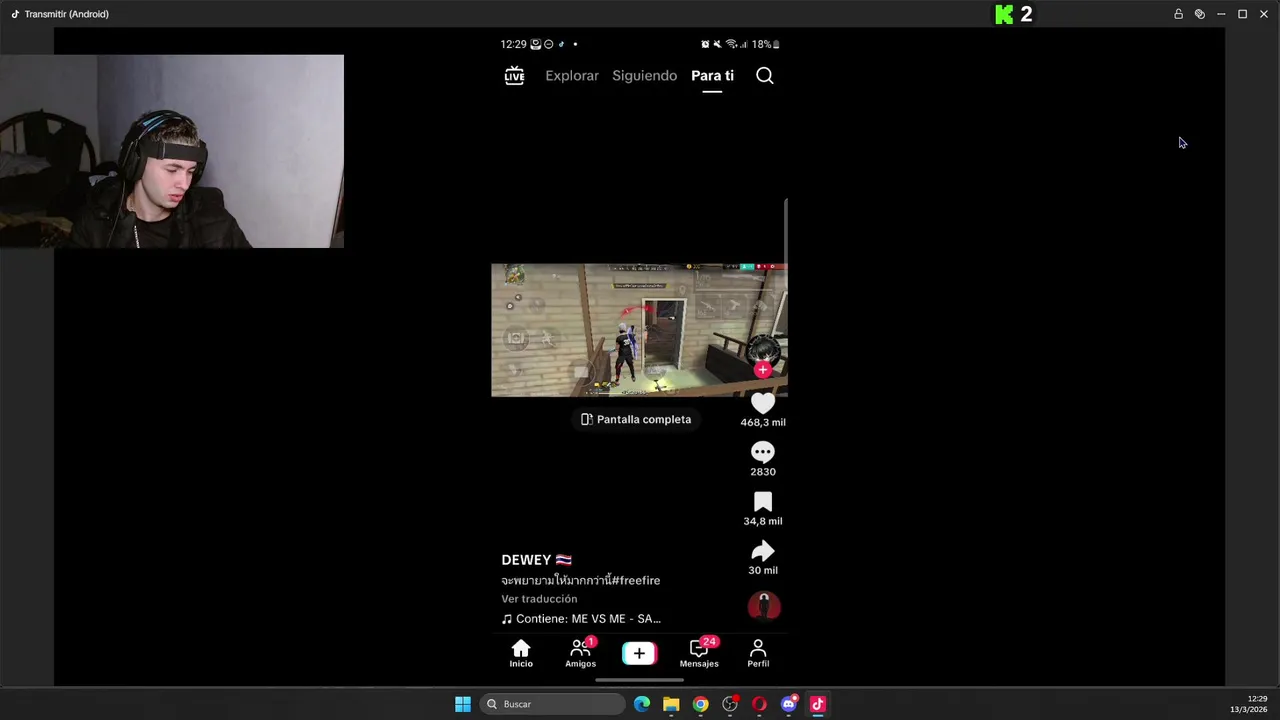Open File Explorer from taskbar
This screenshot has width=1280, height=720.
tap(671, 704)
